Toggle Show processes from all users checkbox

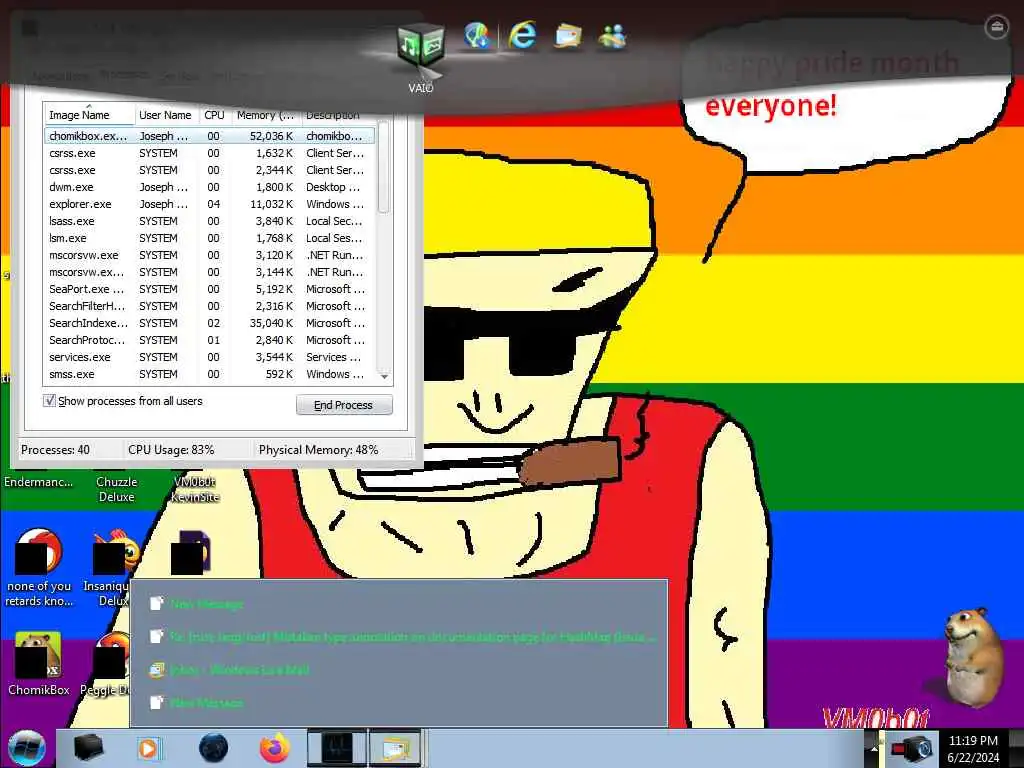point(49,400)
